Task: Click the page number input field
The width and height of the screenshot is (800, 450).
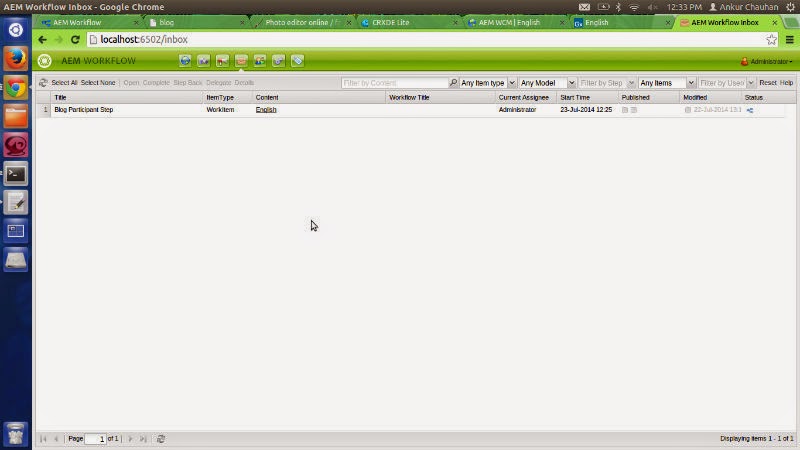Action: point(95,439)
